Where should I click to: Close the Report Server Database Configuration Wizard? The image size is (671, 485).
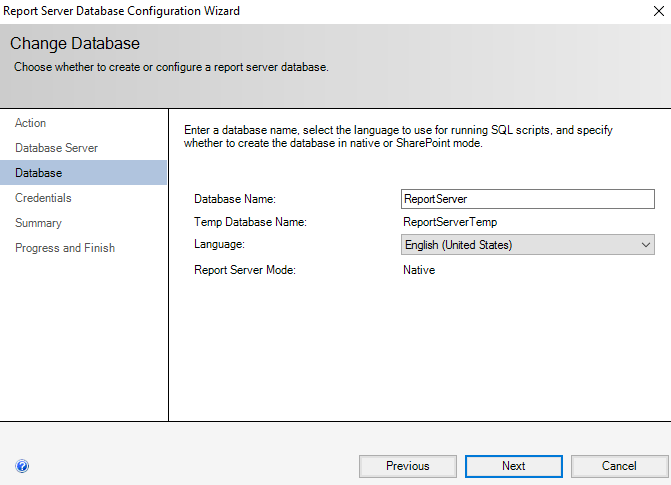point(659,11)
